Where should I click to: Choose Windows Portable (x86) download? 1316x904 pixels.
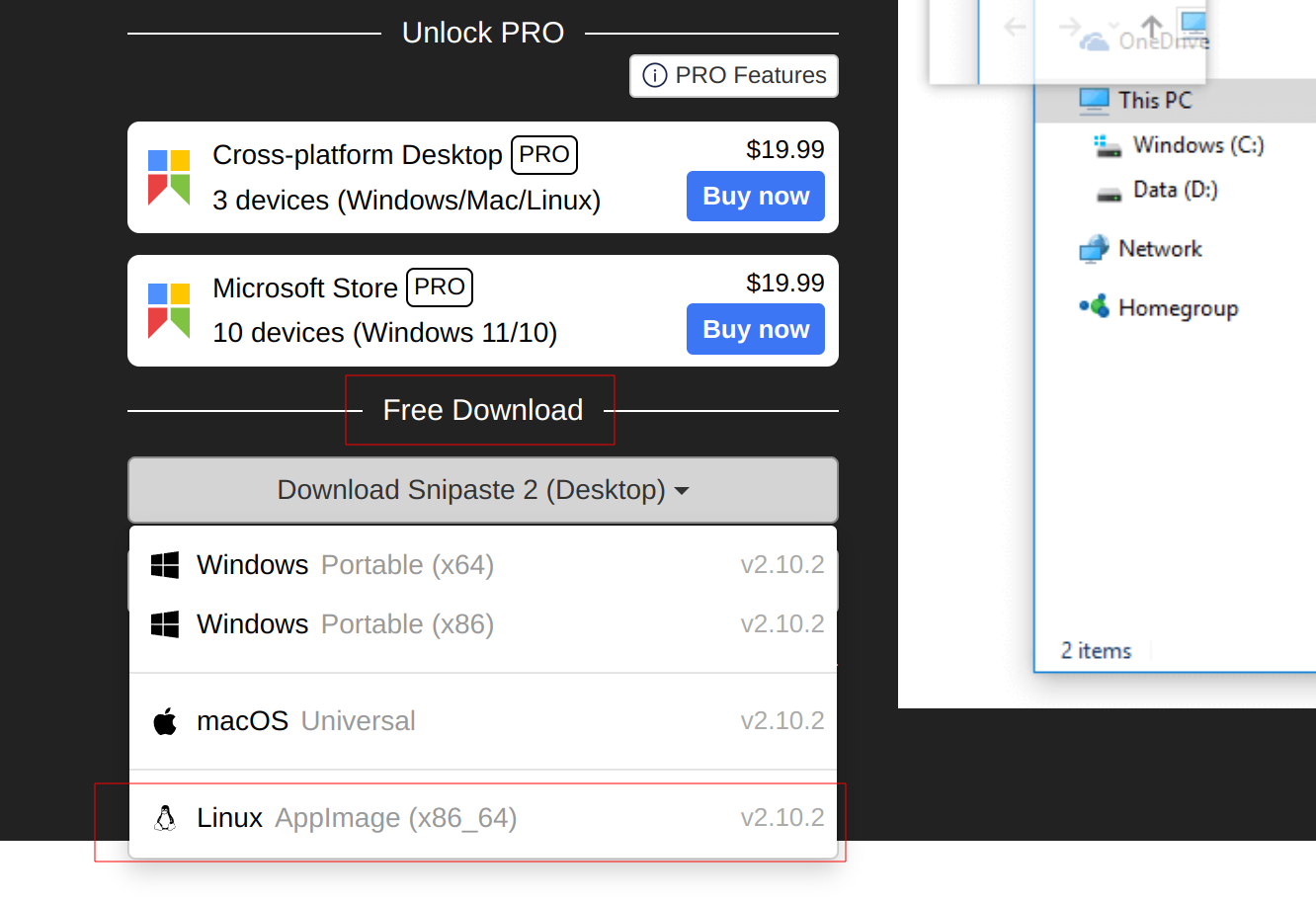(x=483, y=624)
